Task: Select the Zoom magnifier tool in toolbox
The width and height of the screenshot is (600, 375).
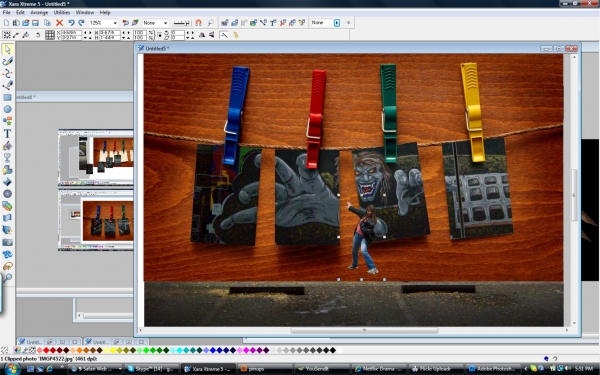Action: [x=7, y=278]
